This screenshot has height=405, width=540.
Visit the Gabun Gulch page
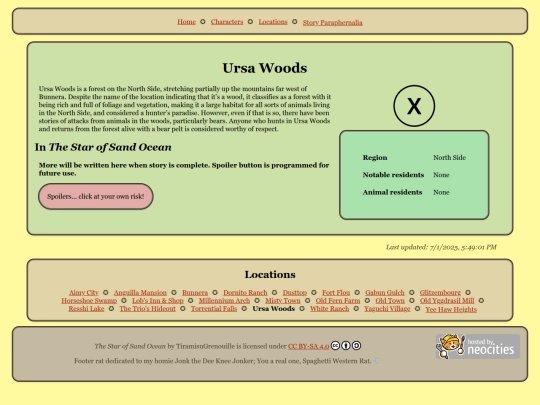(x=385, y=292)
